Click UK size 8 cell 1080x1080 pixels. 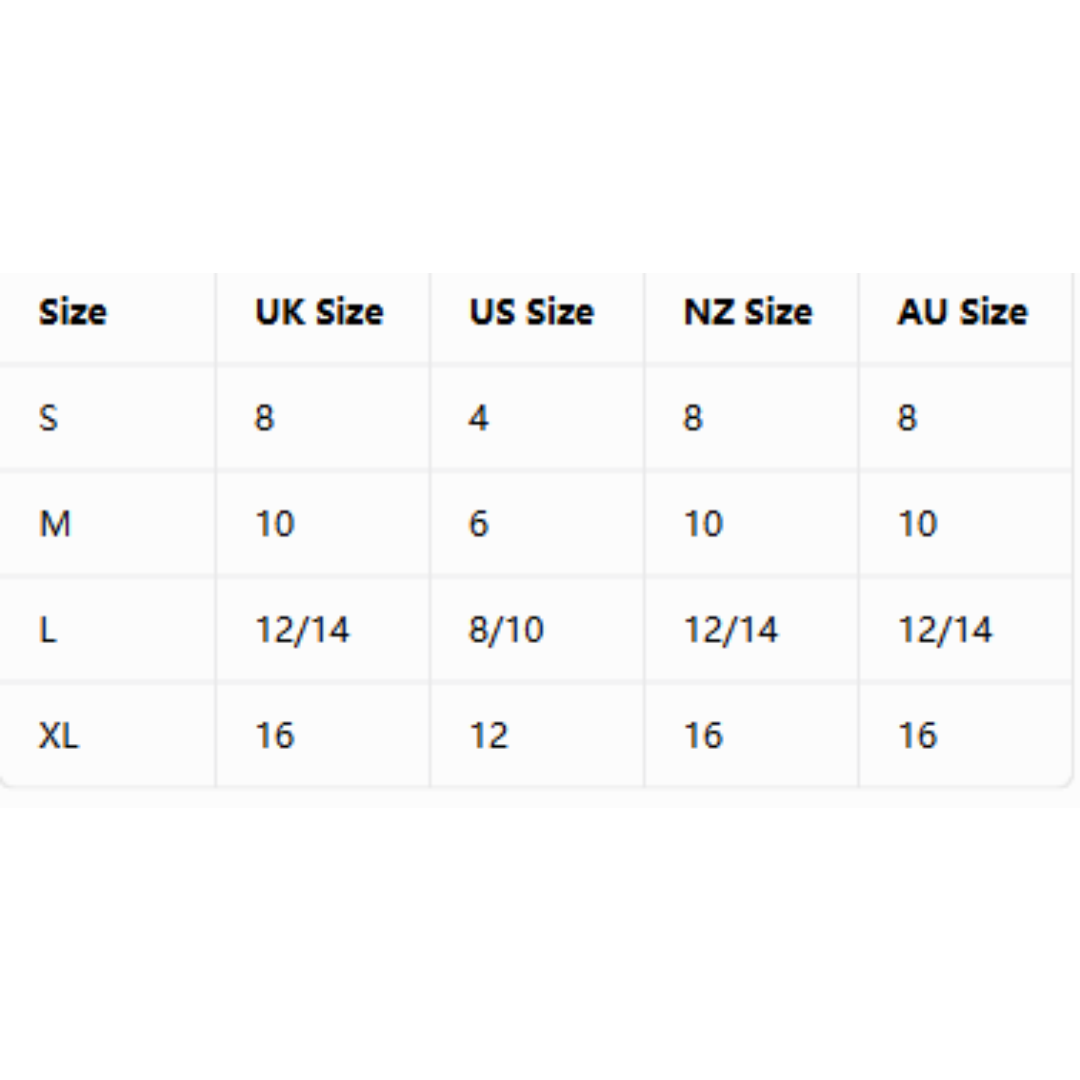click(x=264, y=418)
